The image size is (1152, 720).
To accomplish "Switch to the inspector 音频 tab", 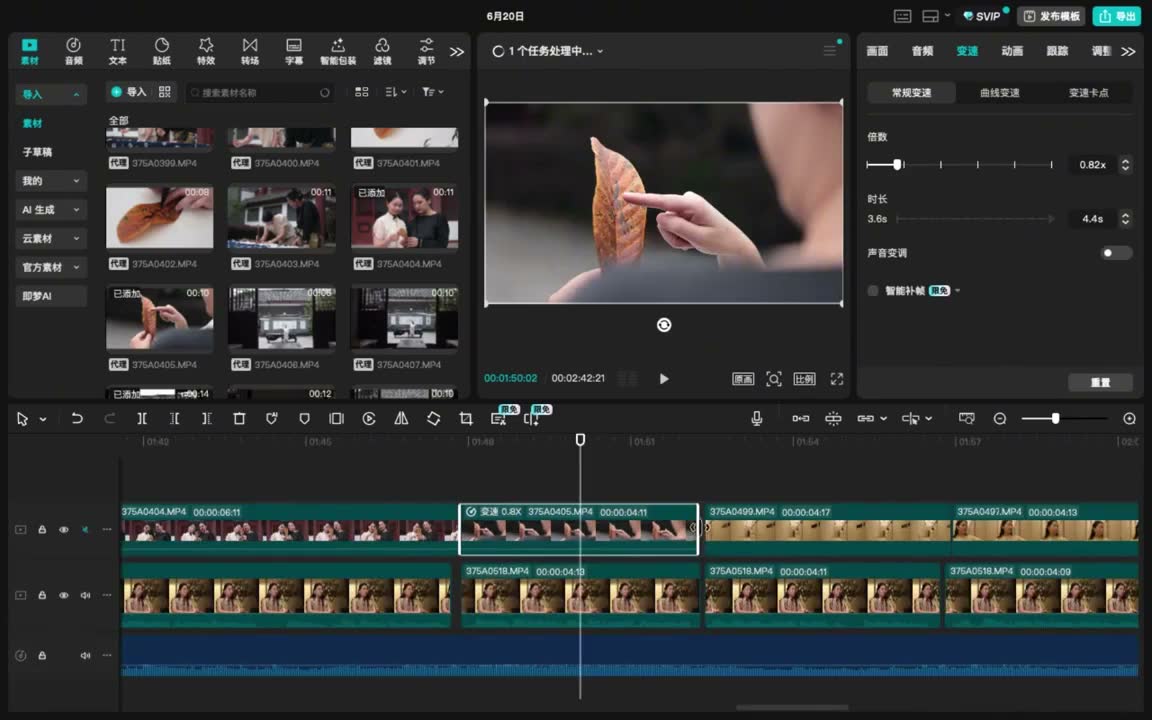I will click(922, 51).
